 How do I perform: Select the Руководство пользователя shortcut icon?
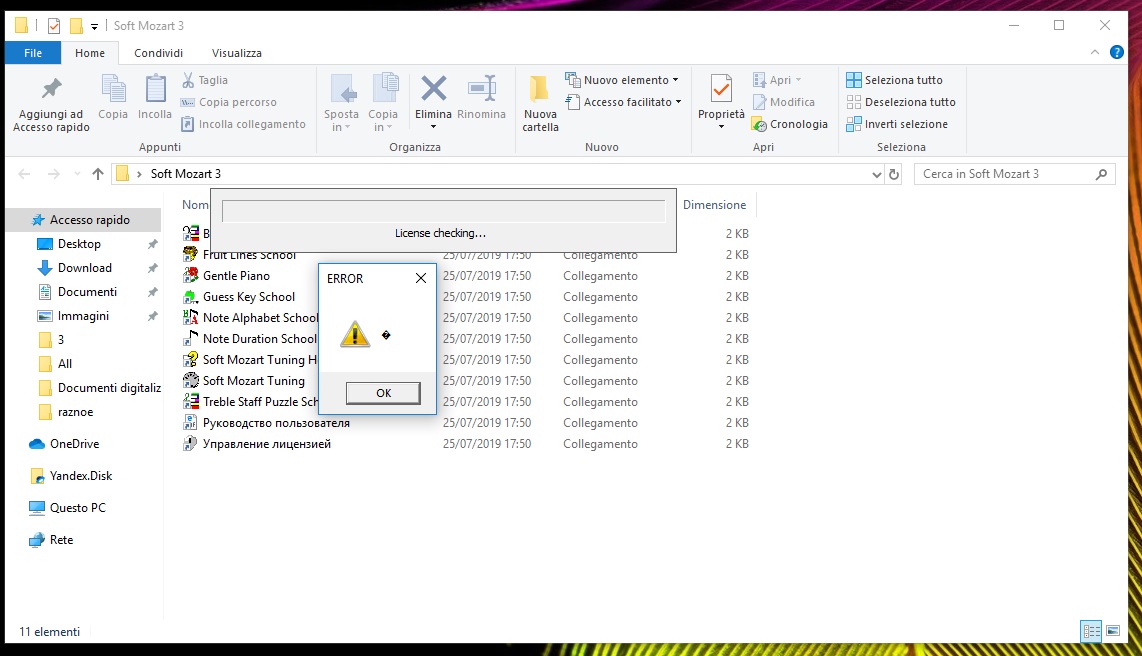pyautogui.click(x=190, y=422)
